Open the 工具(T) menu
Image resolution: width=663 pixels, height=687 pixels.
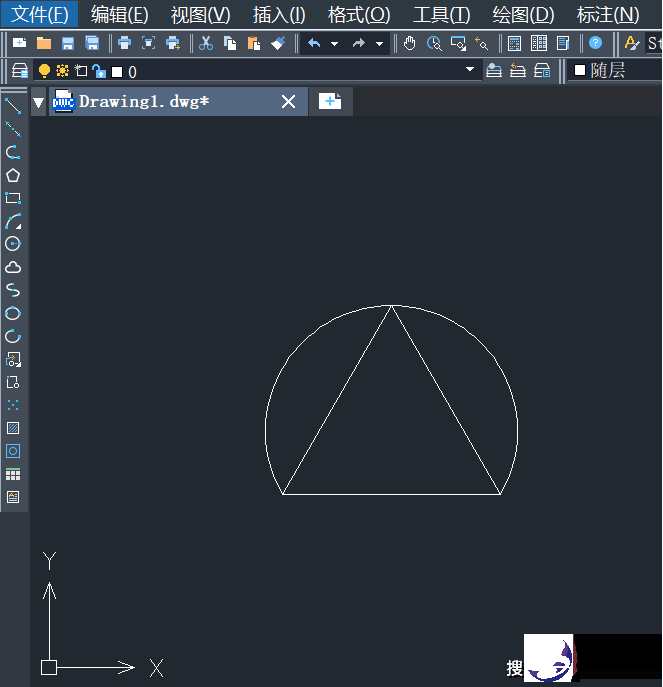[442, 14]
